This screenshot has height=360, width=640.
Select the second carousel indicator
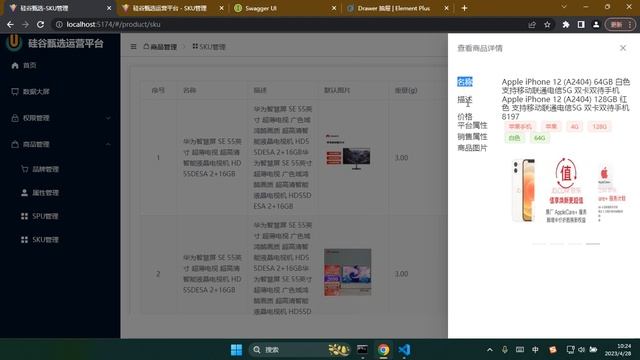[557, 244]
